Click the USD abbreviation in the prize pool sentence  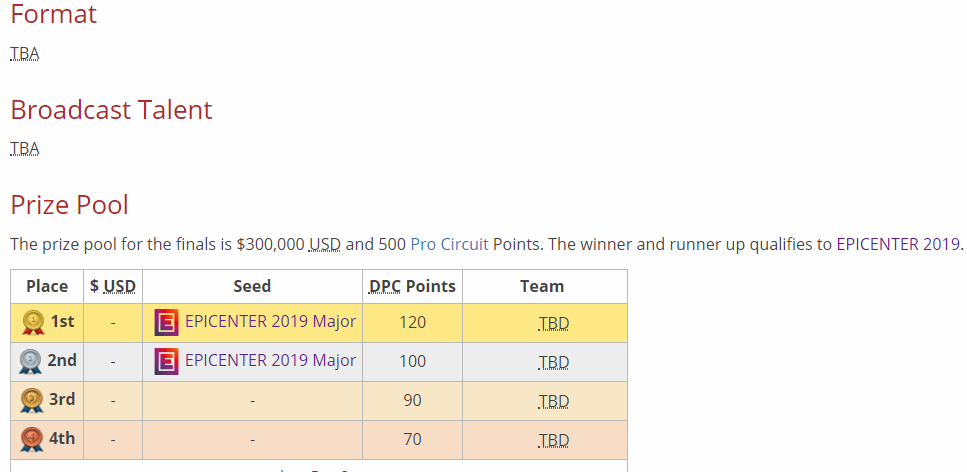[324, 244]
